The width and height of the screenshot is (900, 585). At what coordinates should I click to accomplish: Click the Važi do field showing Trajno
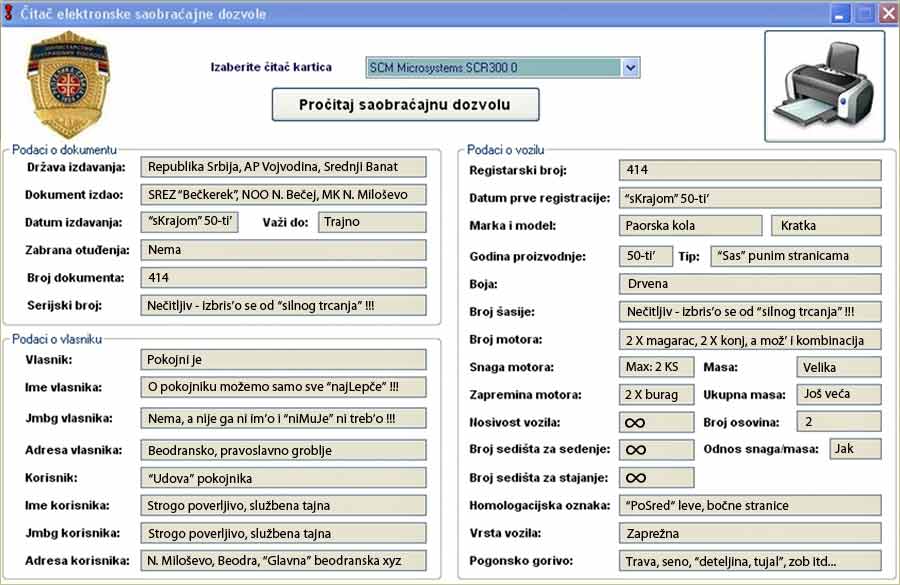tap(371, 222)
